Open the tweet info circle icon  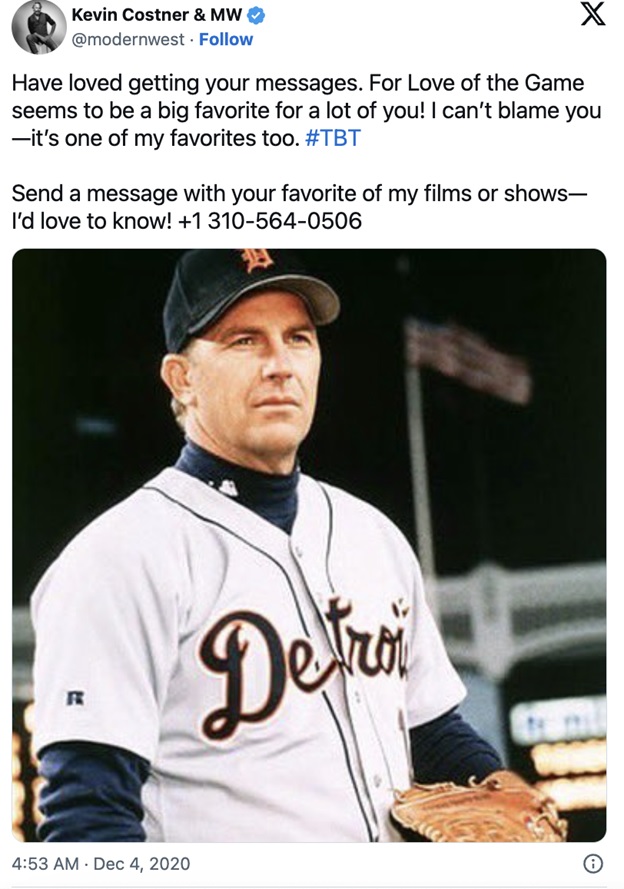coord(593,863)
